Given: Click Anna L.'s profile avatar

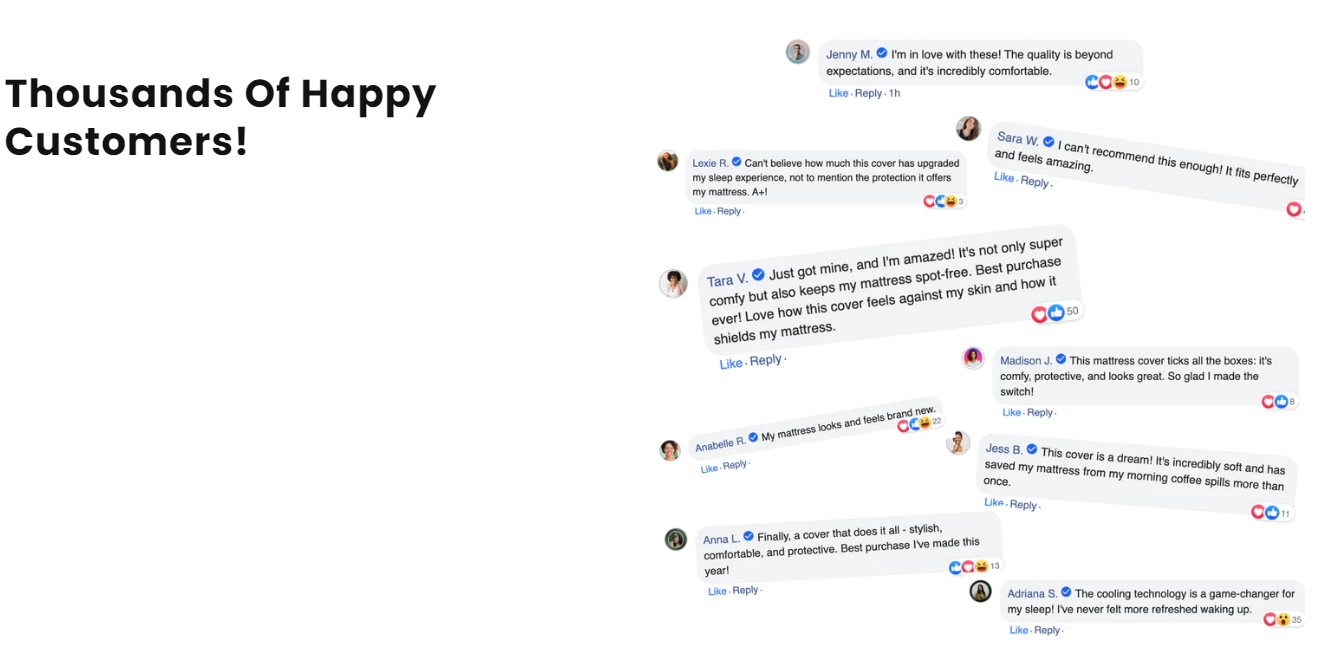Looking at the screenshot, I should point(676,539).
